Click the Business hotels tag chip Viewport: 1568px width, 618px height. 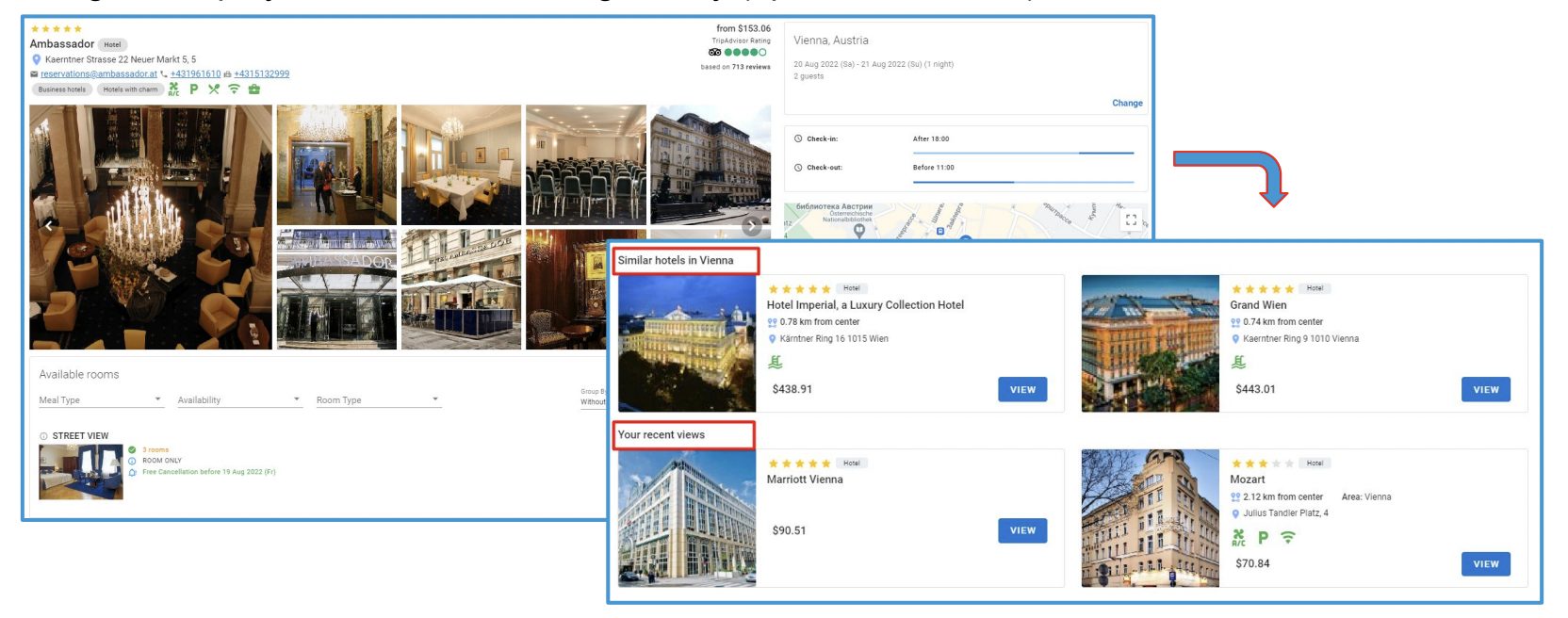point(62,89)
